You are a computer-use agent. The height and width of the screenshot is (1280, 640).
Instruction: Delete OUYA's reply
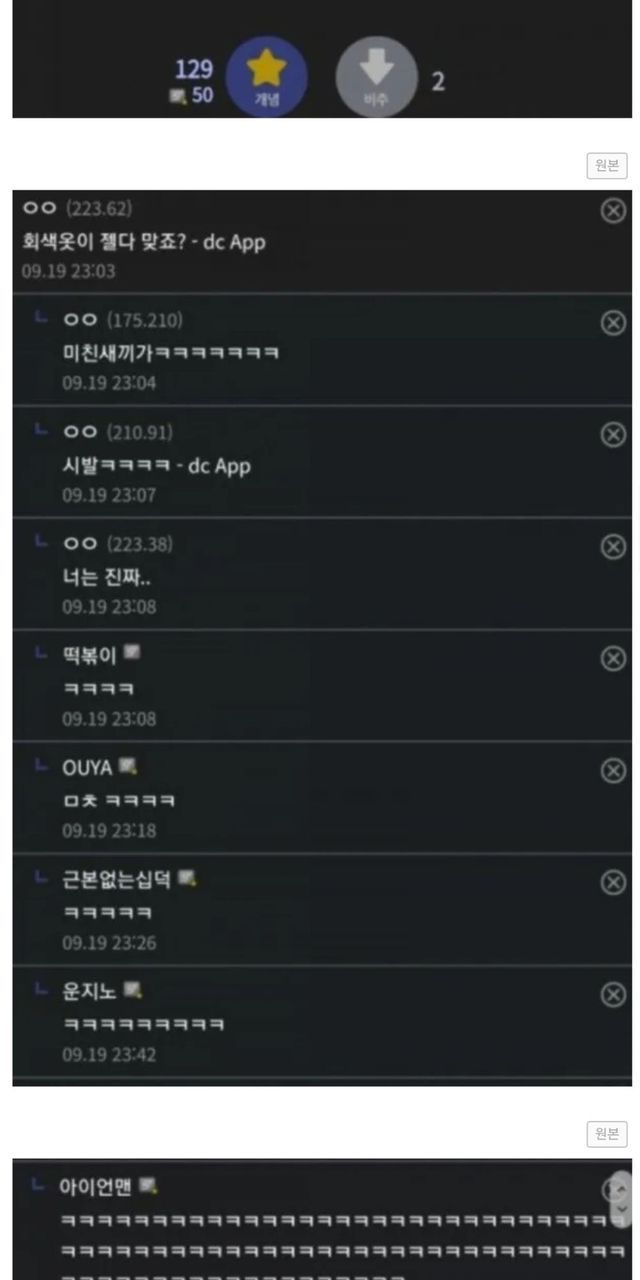coord(613,770)
